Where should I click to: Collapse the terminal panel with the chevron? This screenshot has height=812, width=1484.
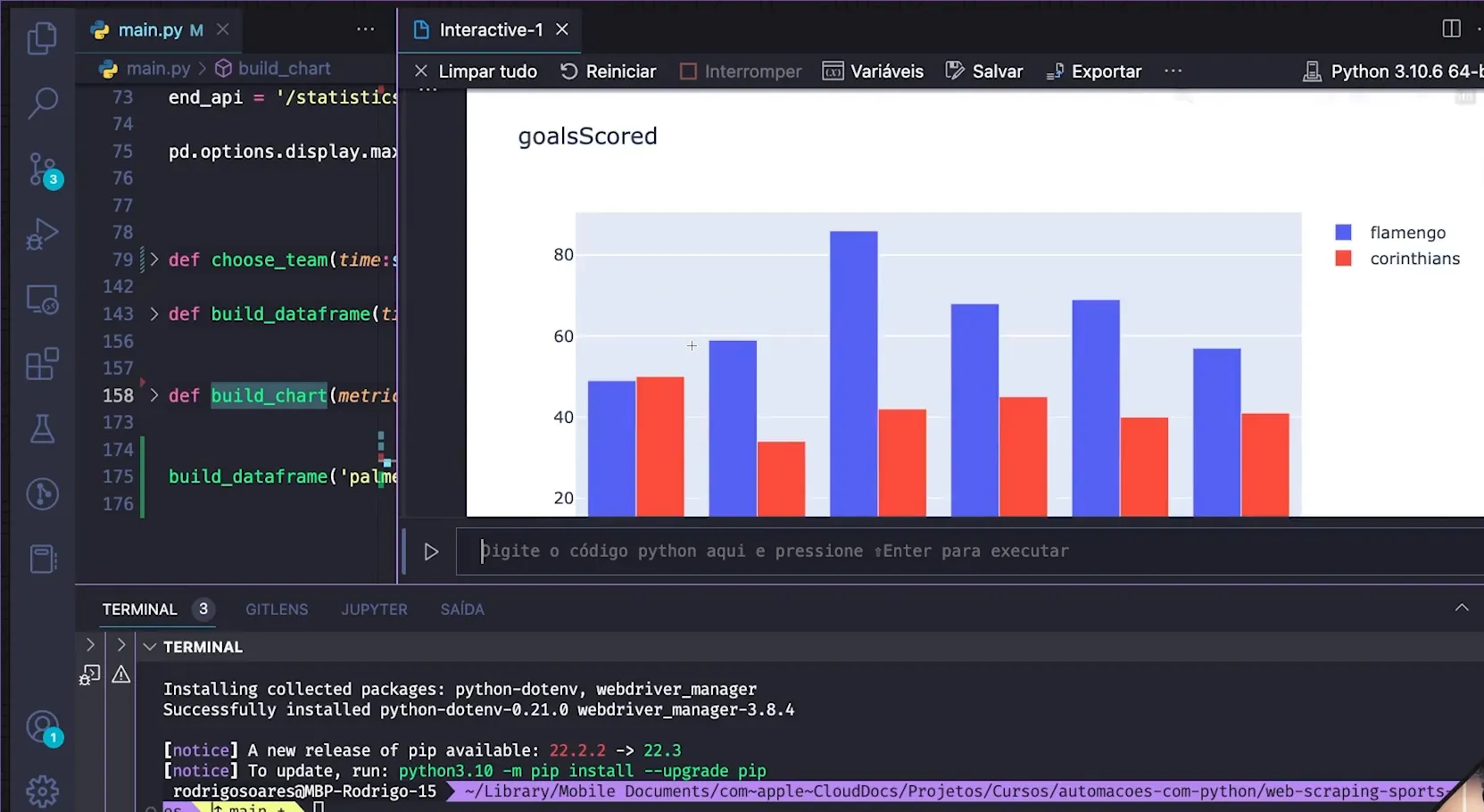1461,608
